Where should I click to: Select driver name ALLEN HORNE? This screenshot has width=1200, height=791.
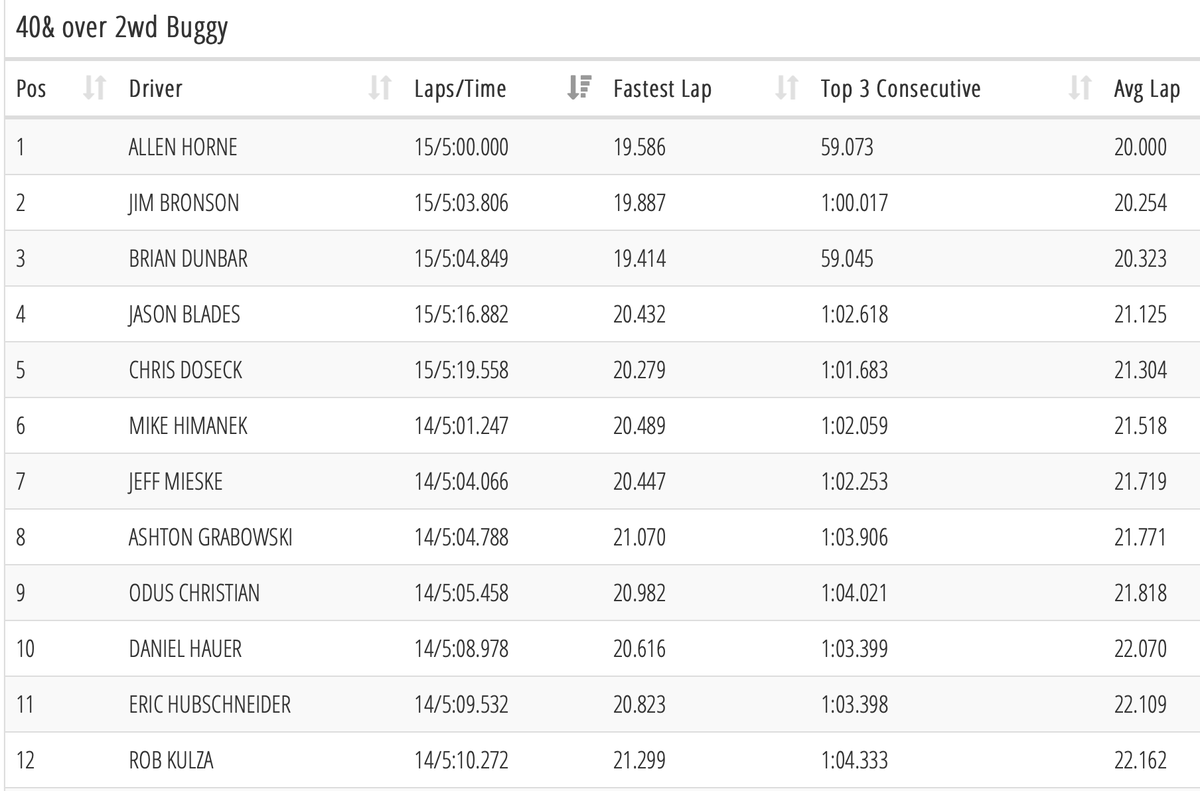183,148
